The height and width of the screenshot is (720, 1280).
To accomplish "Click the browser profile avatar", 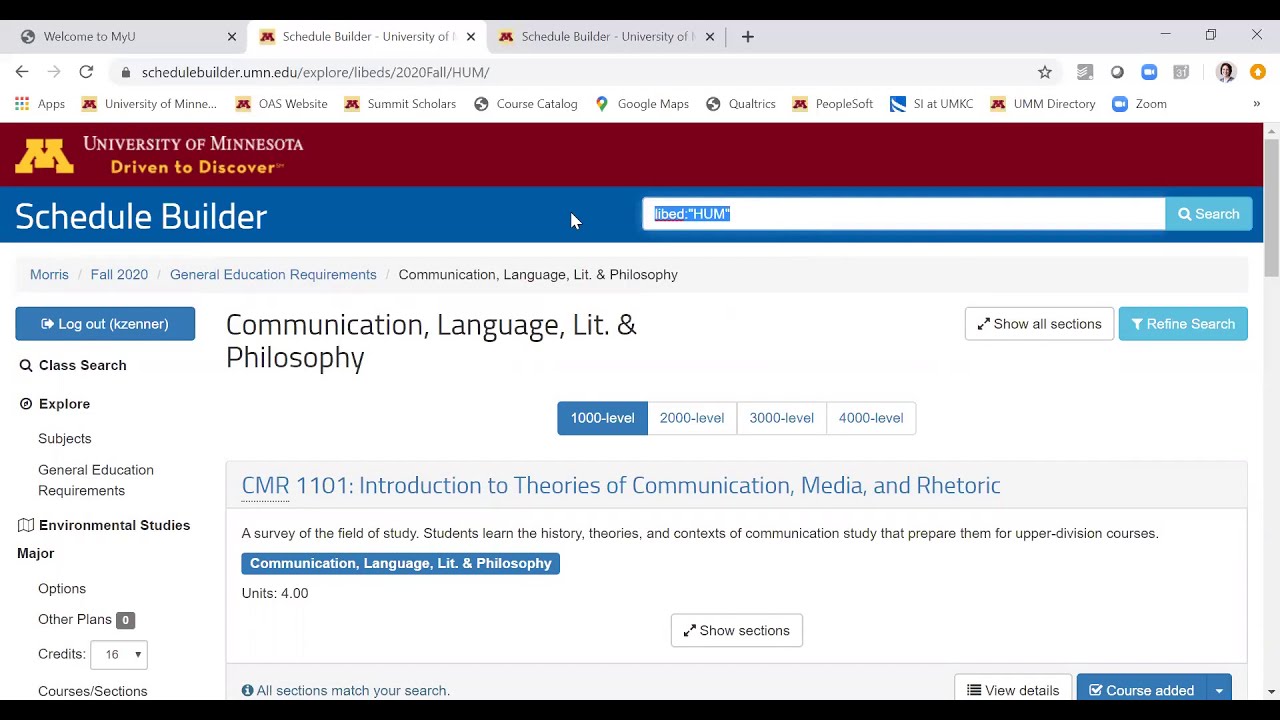I will pos(1226,72).
